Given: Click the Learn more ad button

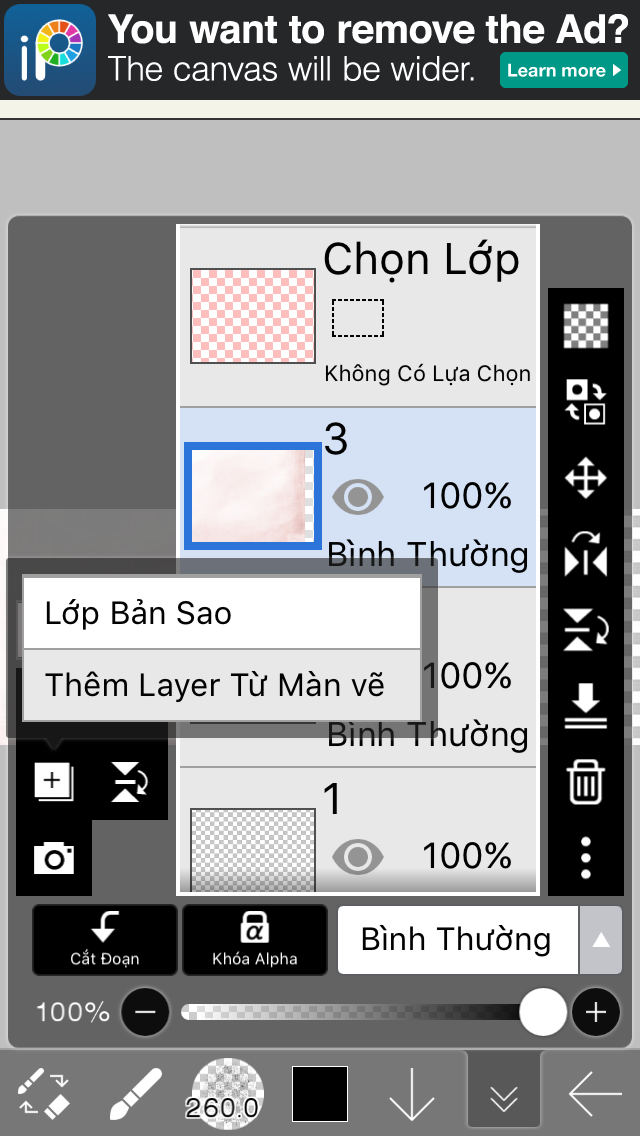Looking at the screenshot, I should click(563, 71).
